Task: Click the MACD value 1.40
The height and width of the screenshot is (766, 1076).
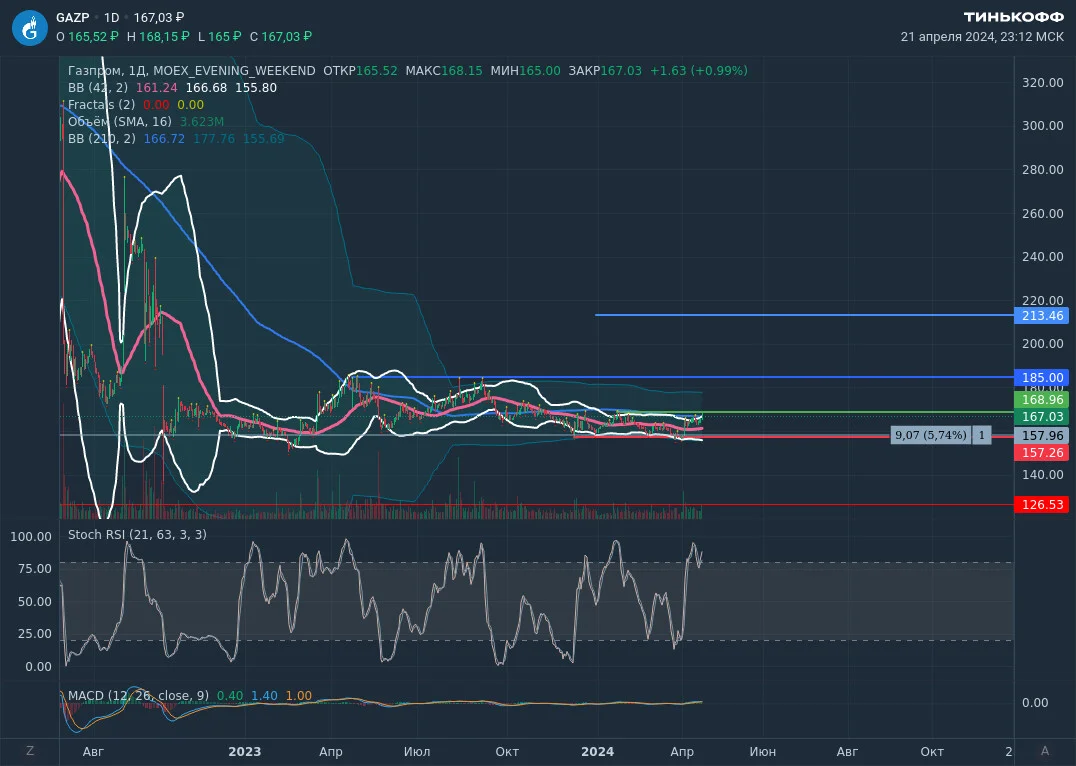Action: (x=264, y=696)
